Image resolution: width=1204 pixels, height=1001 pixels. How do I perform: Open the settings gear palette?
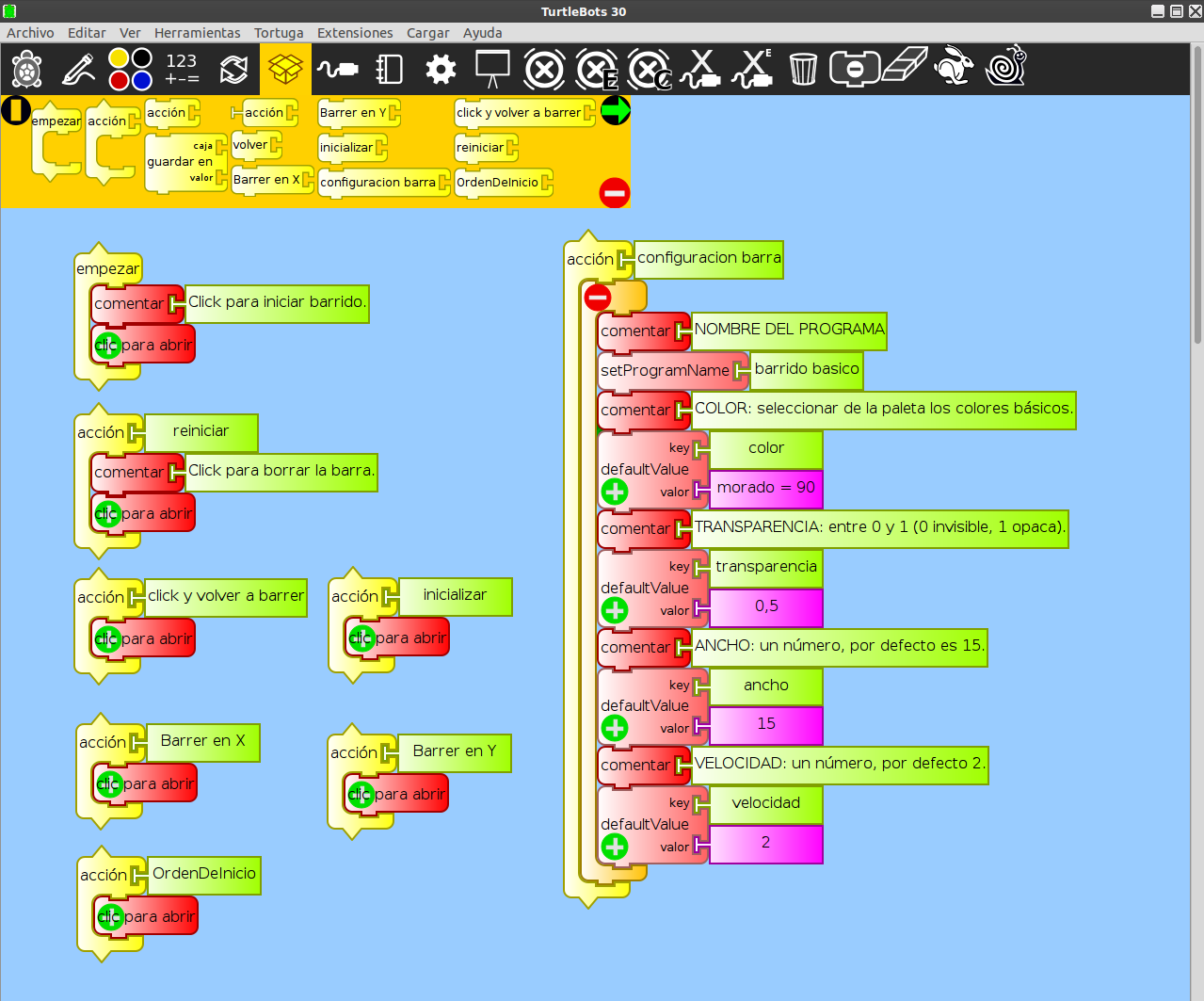pos(441,69)
